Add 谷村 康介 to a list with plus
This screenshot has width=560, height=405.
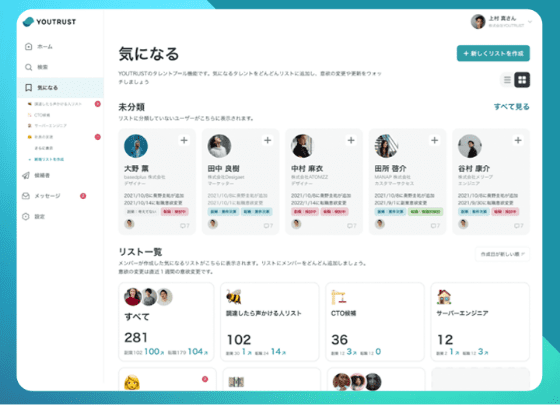click(518, 140)
